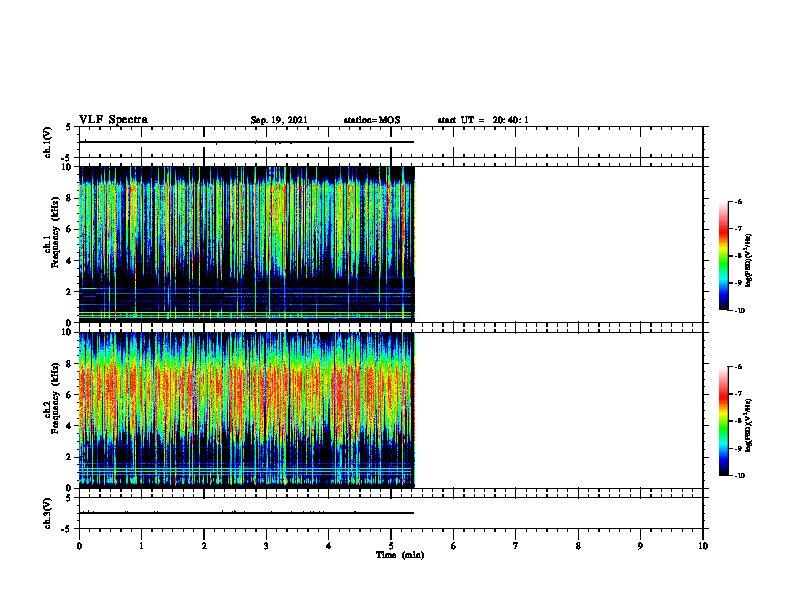Click the "station=MOS" label
792x612 pixels.
pyautogui.click(x=372, y=120)
